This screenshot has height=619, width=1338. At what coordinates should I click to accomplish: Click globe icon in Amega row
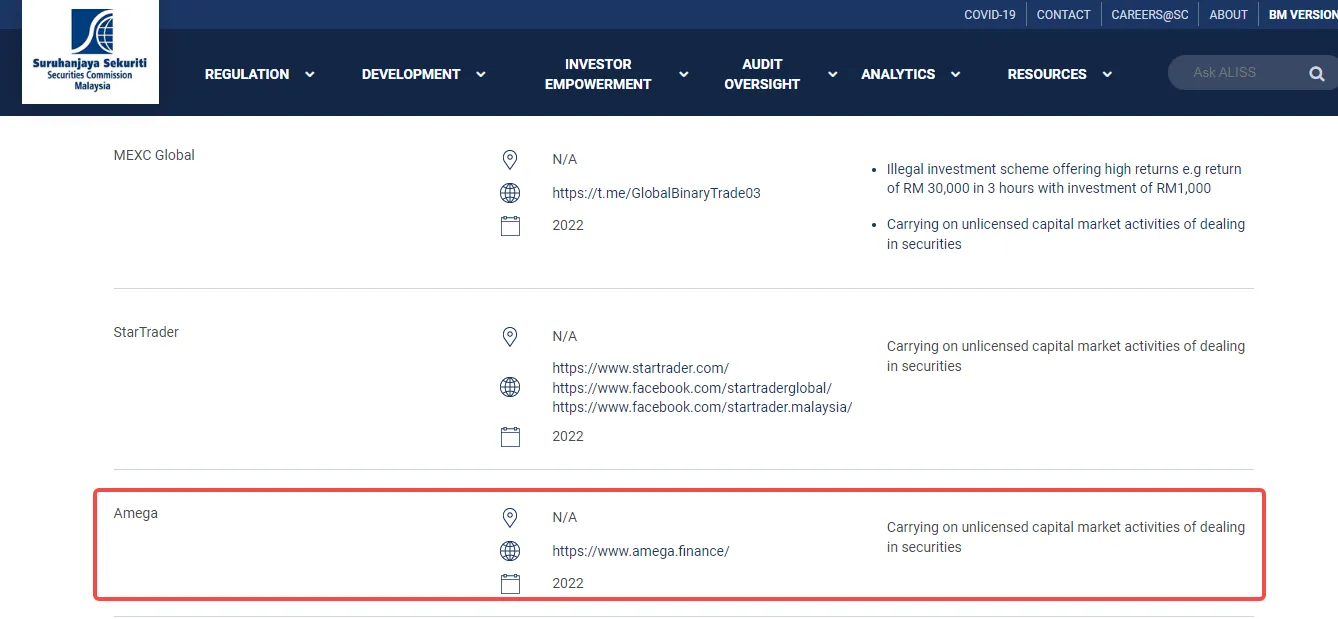pyautogui.click(x=510, y=551)
